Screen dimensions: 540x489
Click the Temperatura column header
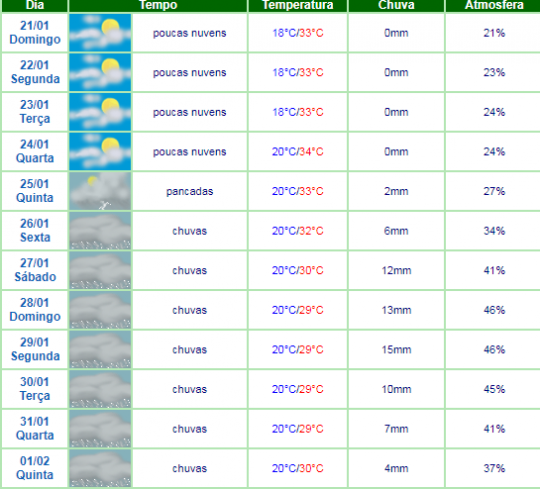(298, 5)
